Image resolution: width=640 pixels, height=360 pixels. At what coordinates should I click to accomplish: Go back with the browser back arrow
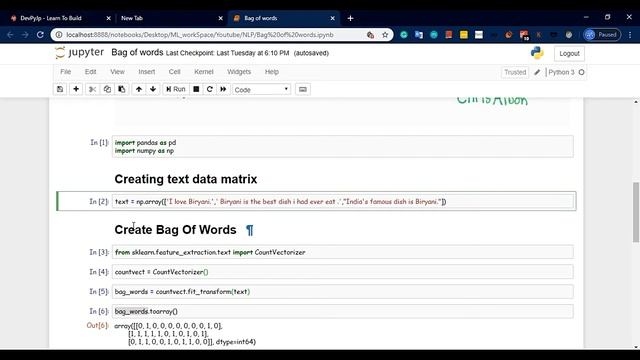10,35
